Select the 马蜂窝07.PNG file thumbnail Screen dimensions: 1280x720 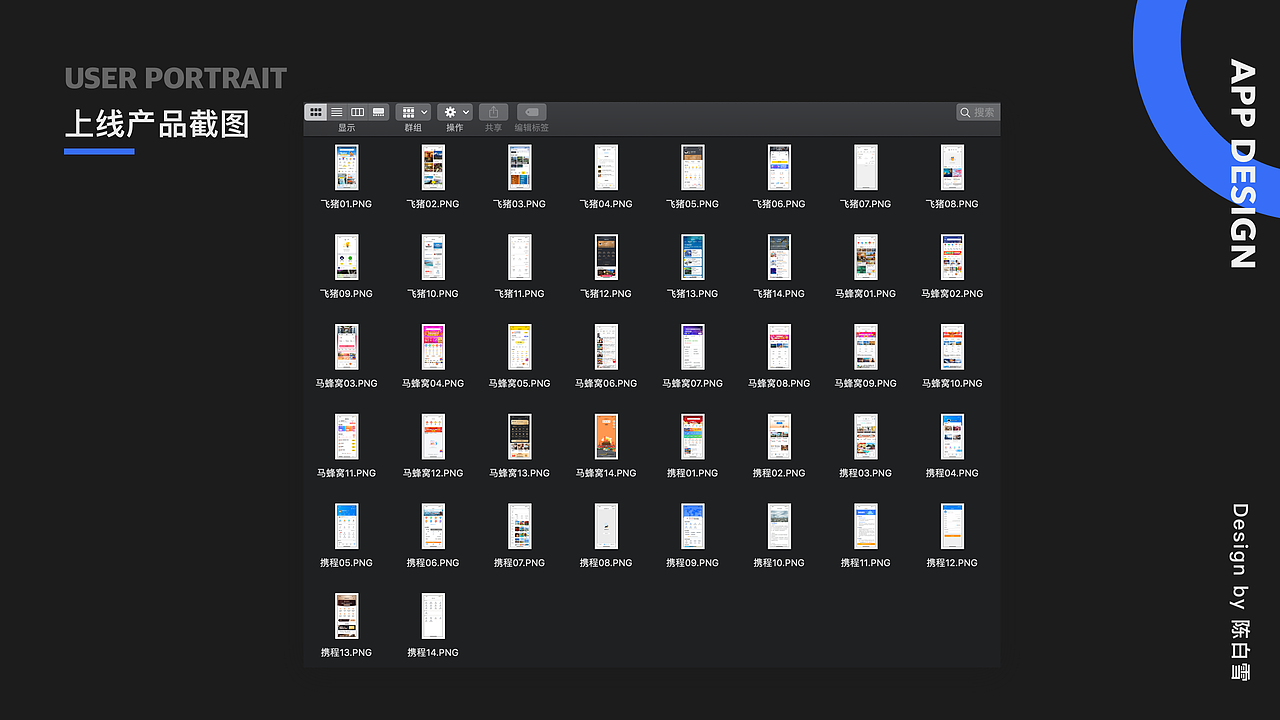693,347
